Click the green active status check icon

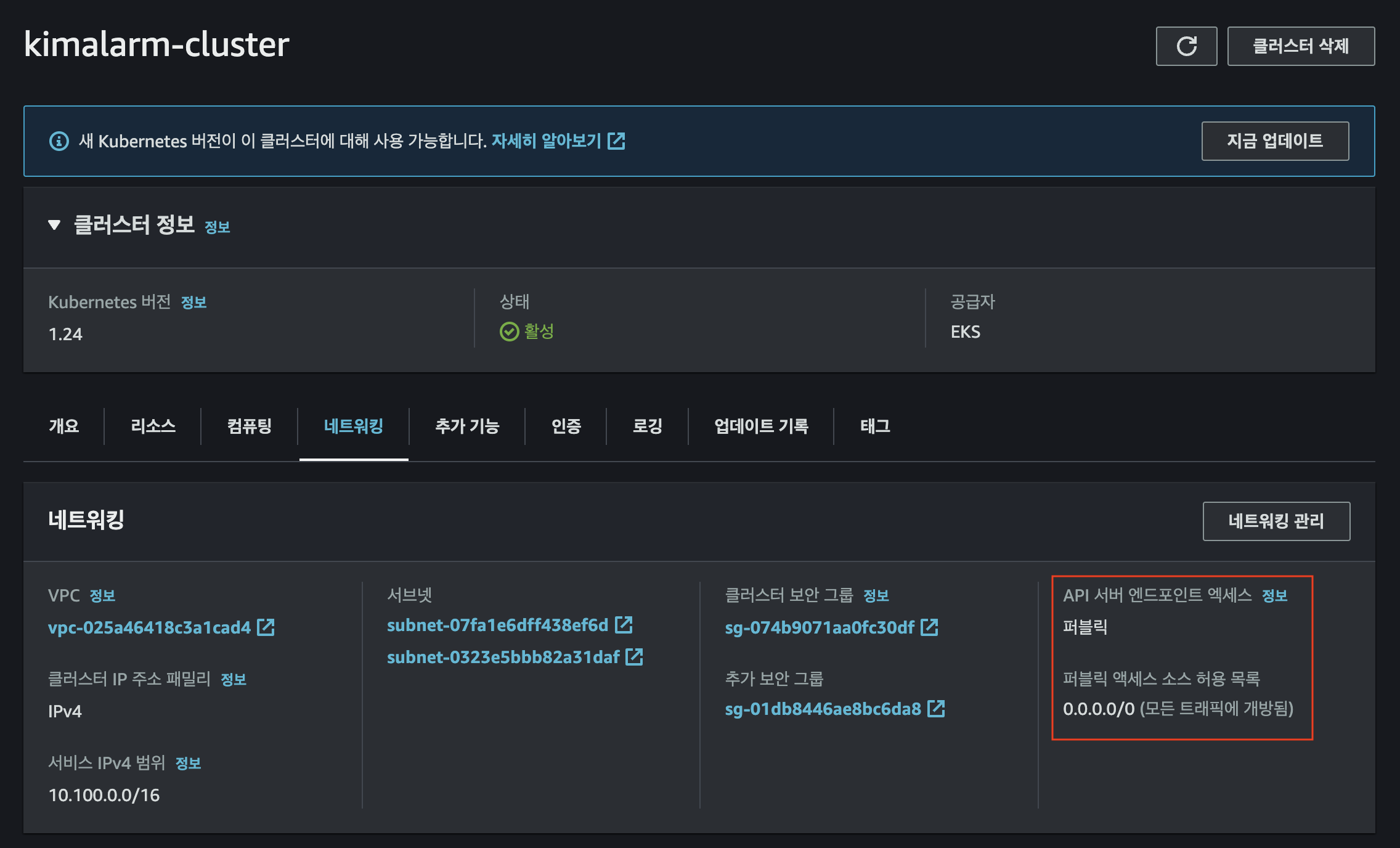coord(509,332)
